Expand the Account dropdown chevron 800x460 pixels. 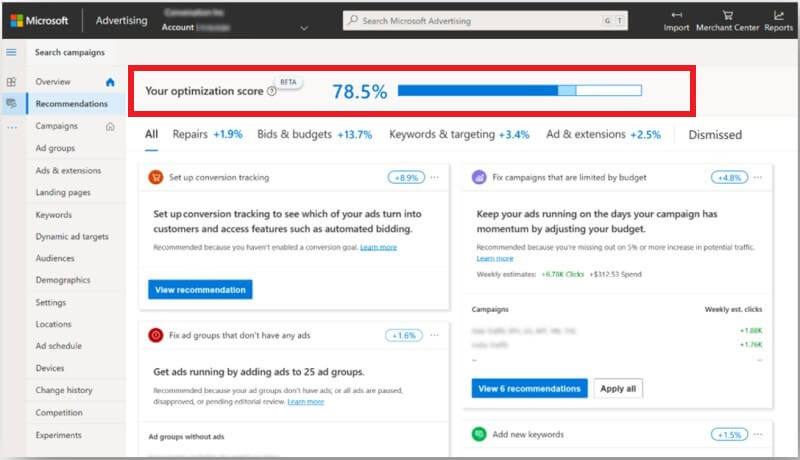[304, 28]
